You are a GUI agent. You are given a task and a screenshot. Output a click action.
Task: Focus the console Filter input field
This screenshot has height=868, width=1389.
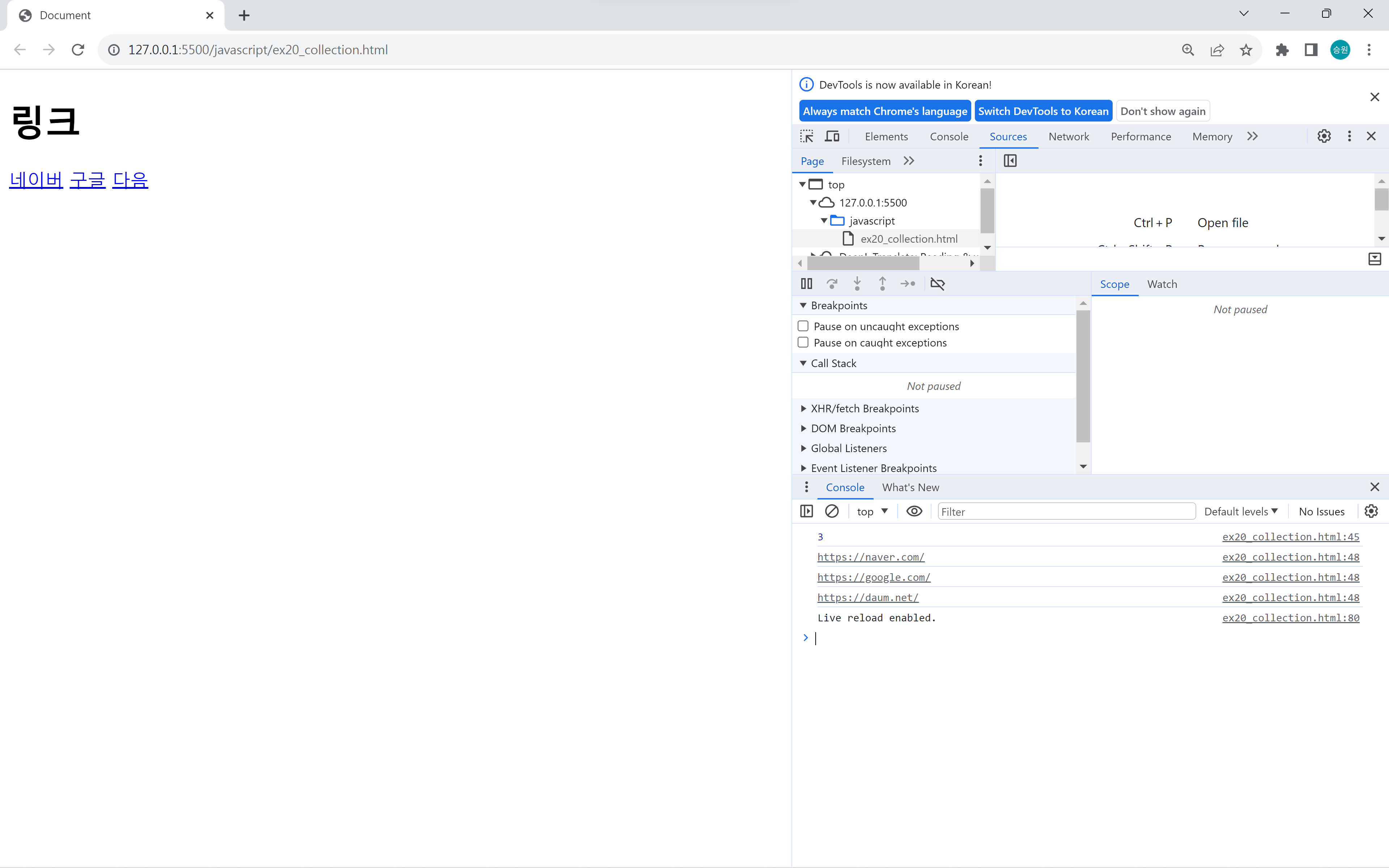[1066, 511]
